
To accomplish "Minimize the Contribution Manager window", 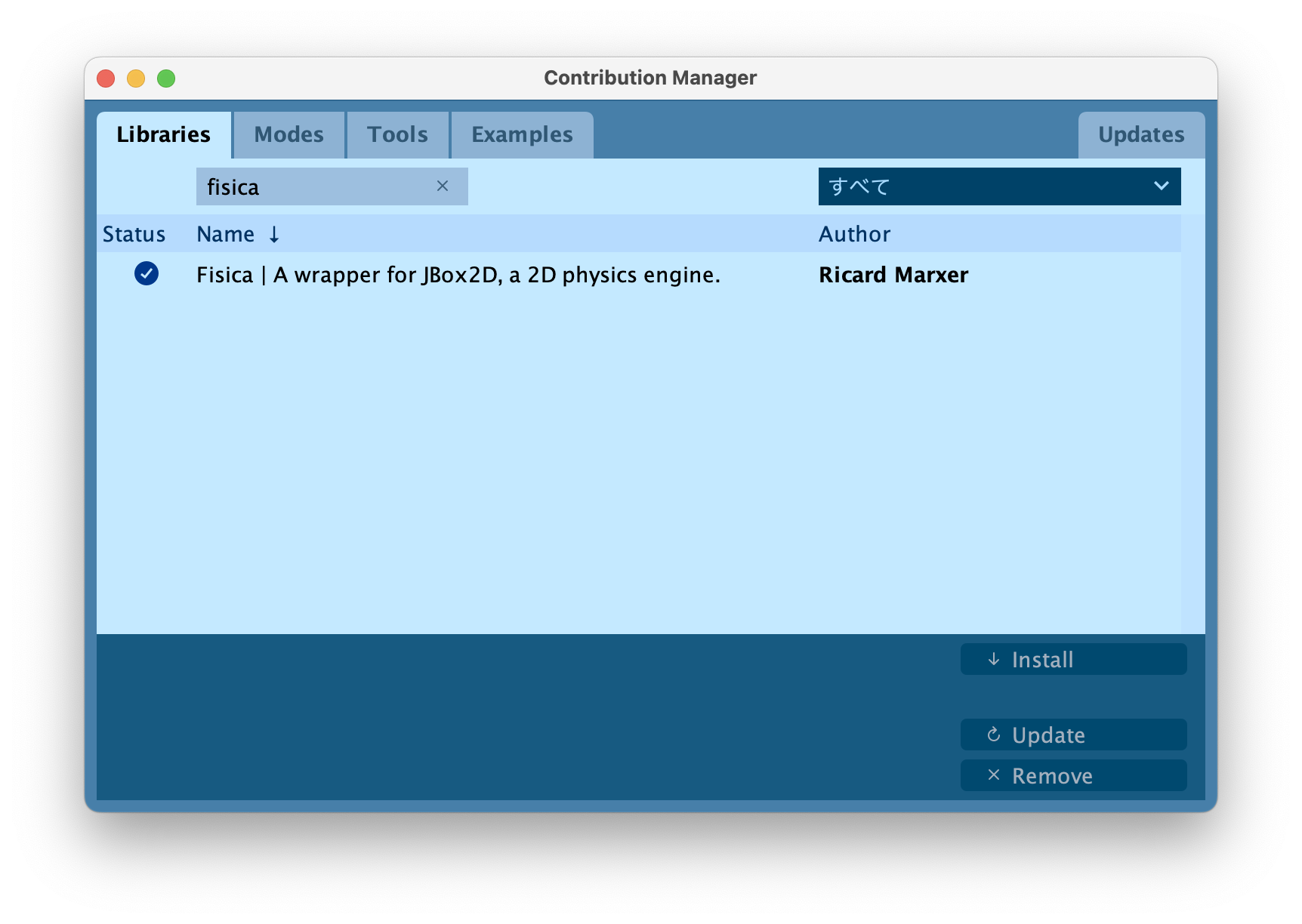I will point(136,79).
